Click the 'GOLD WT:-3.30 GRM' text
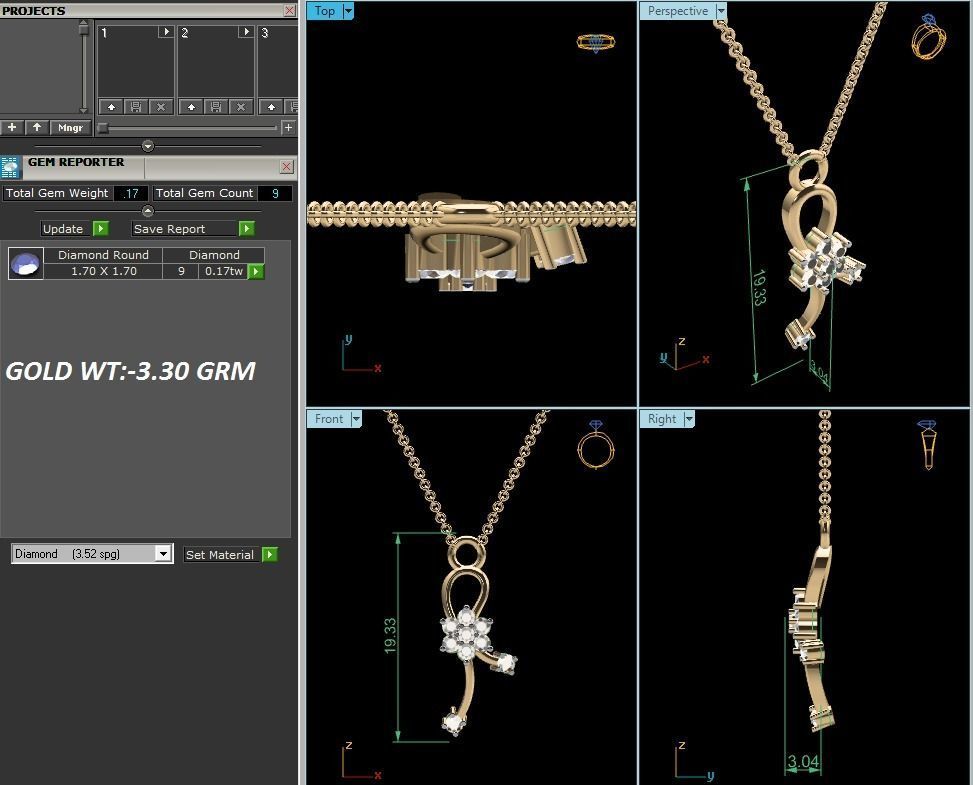The height and width of the screenshot is (785, 973). coord(130,371)
